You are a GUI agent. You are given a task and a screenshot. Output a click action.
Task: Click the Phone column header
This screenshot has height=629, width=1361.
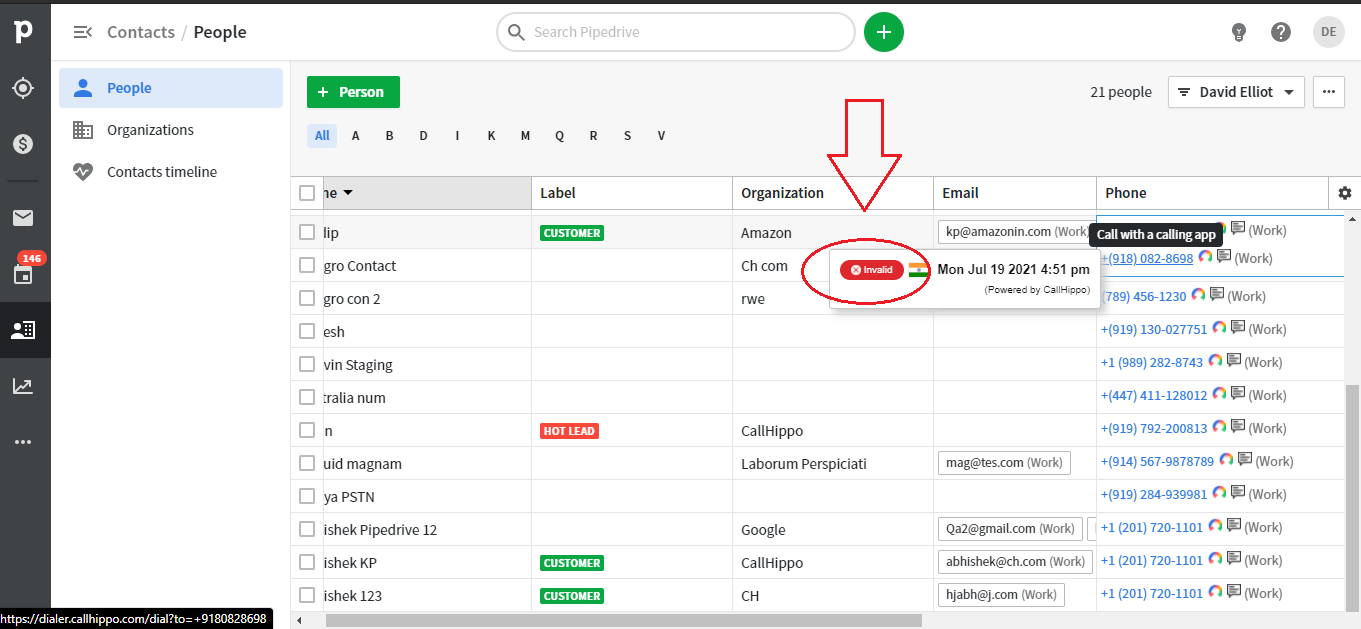tap(1212, 193)
